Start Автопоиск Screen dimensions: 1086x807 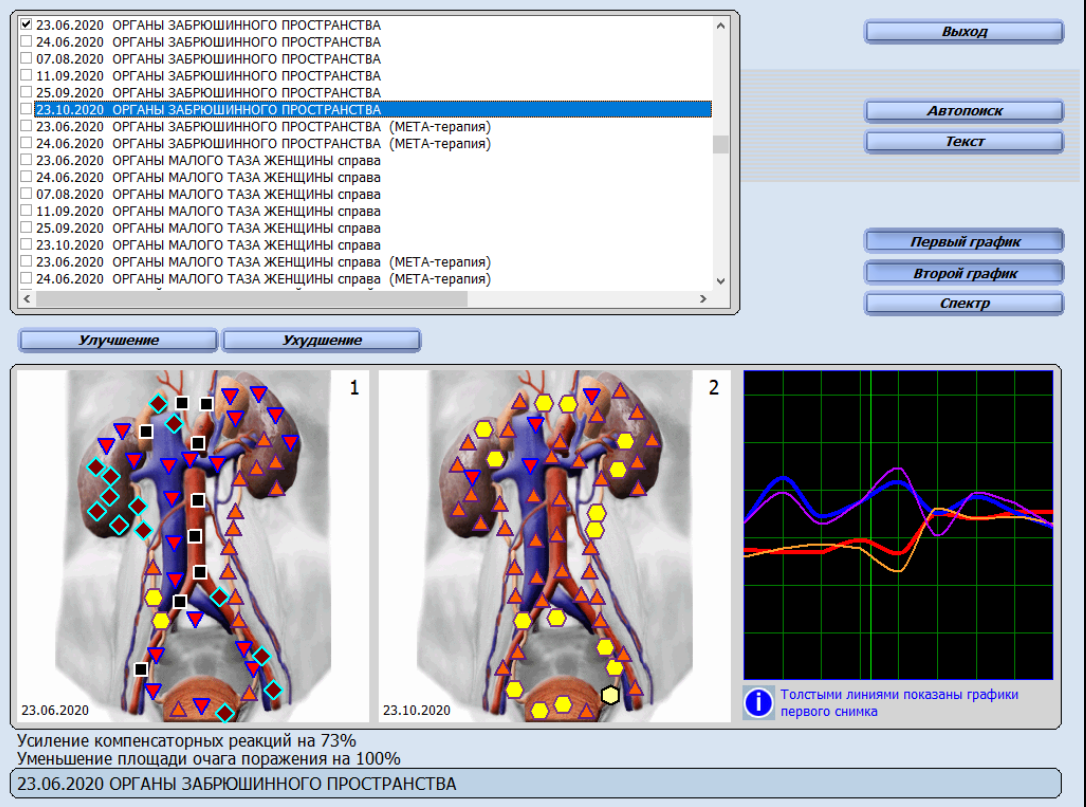point(964,111)
